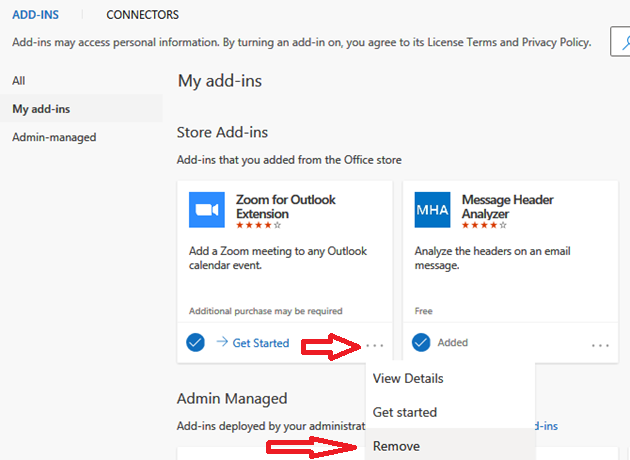Toggle the blue checkmark on Zoom card

click(196, 343)
